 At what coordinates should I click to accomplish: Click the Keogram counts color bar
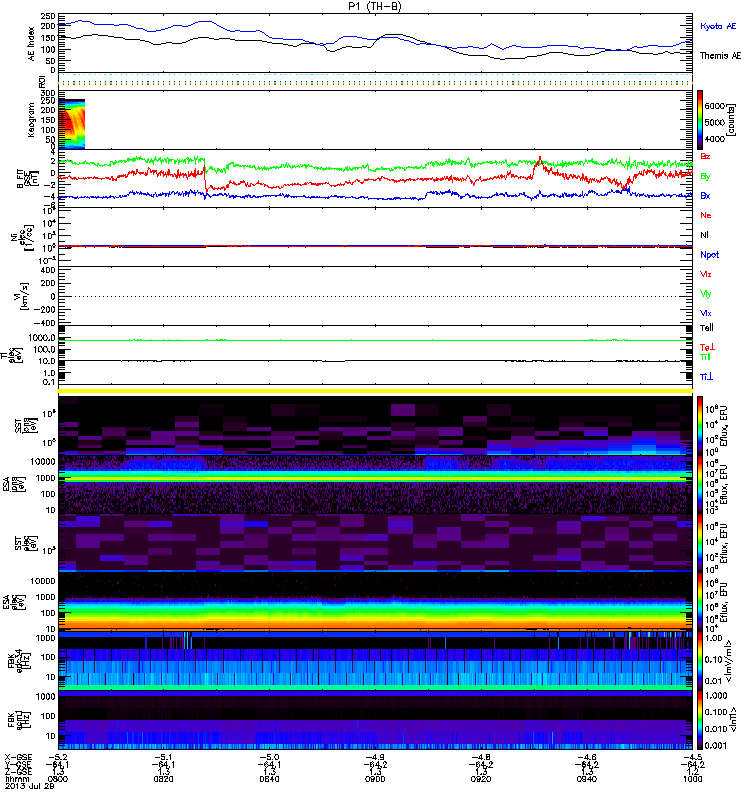tap(700, 120)
